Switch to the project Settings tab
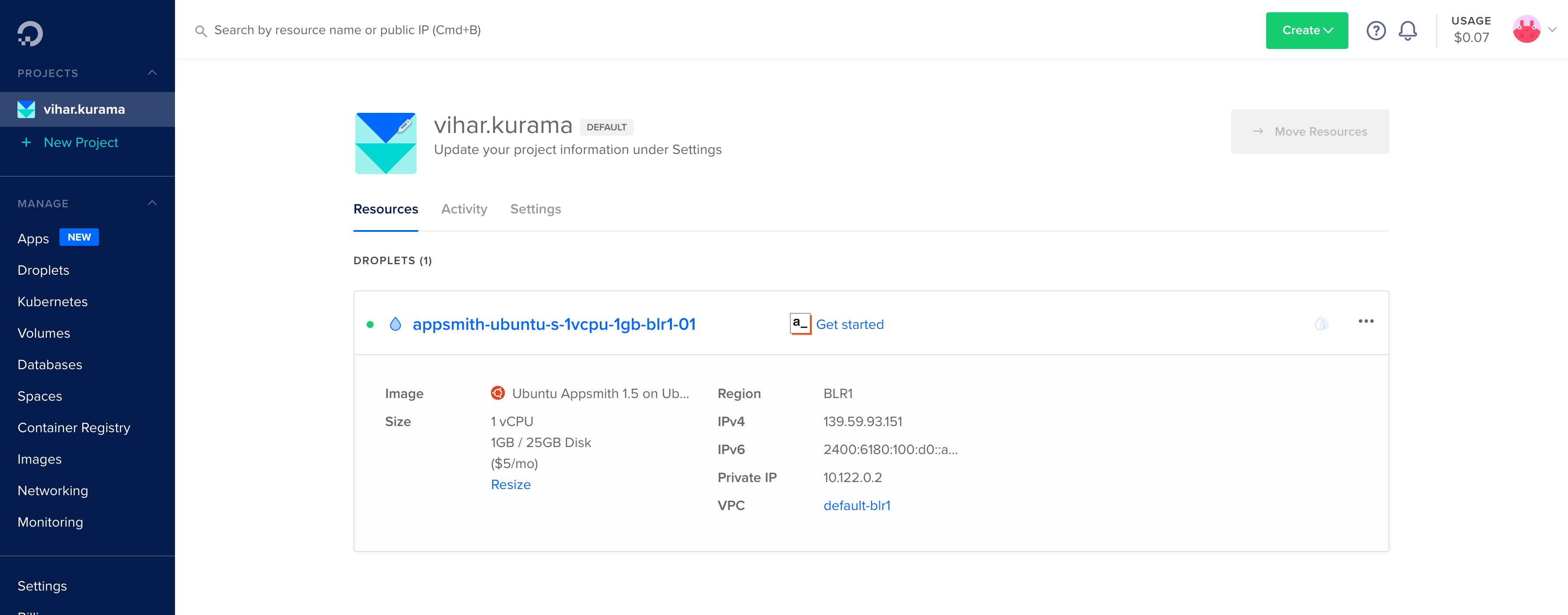Viewport: 1568px width, 615px height. [535, 209]
